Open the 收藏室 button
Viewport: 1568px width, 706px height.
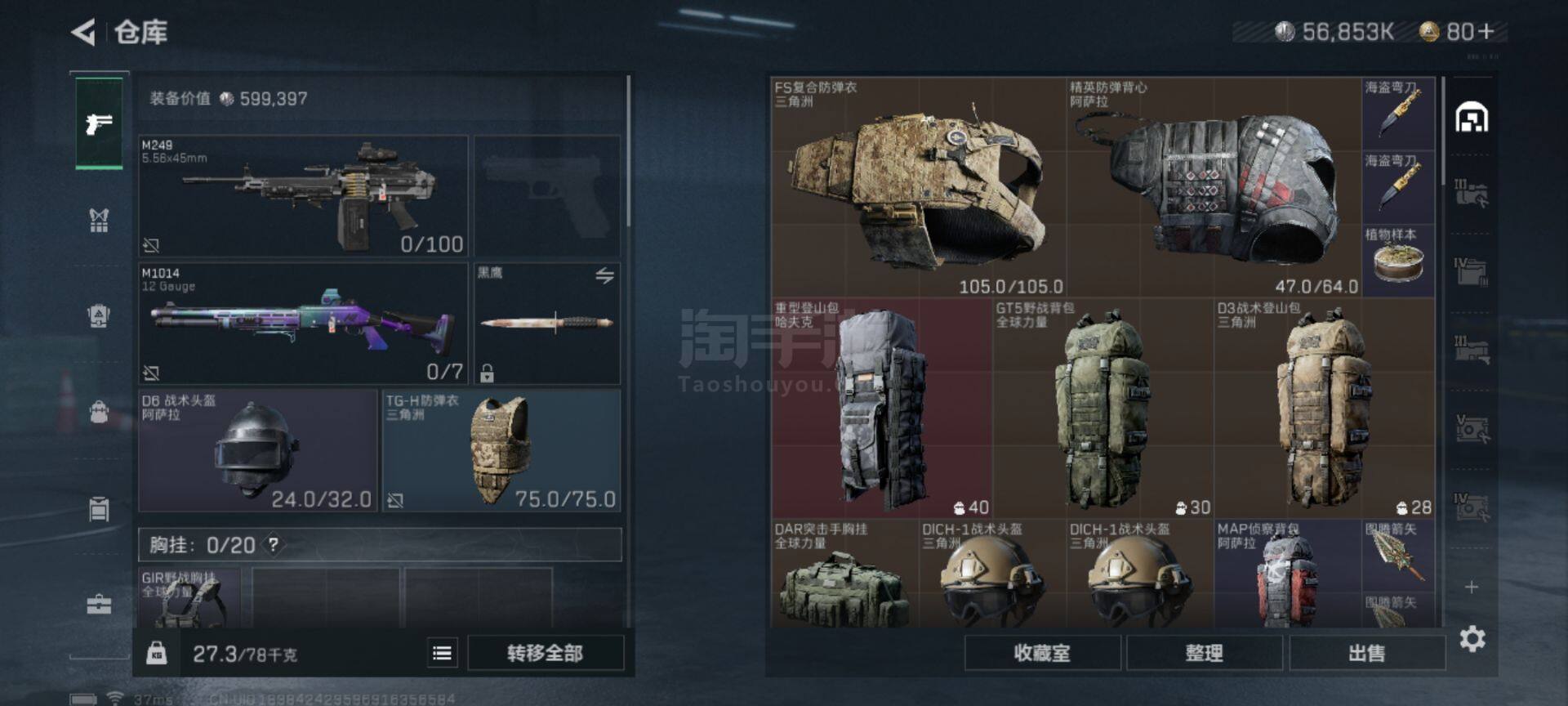pyautogui.click(x=1041, y=653)
